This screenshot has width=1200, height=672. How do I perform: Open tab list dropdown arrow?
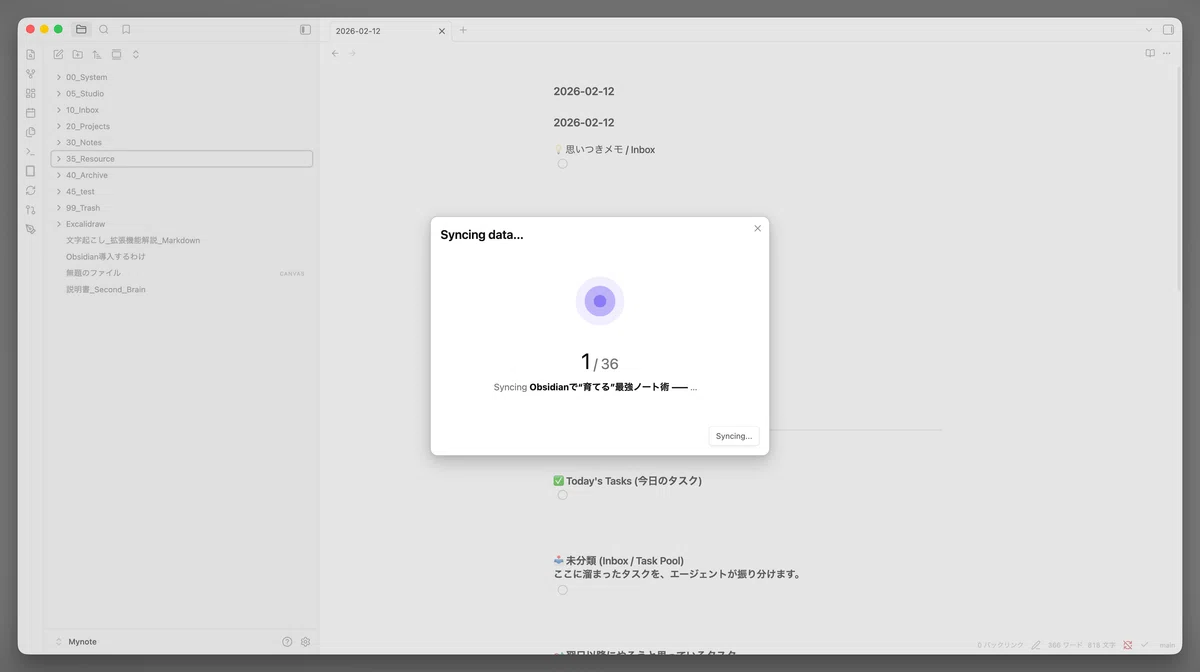[x=1148, y=30]
